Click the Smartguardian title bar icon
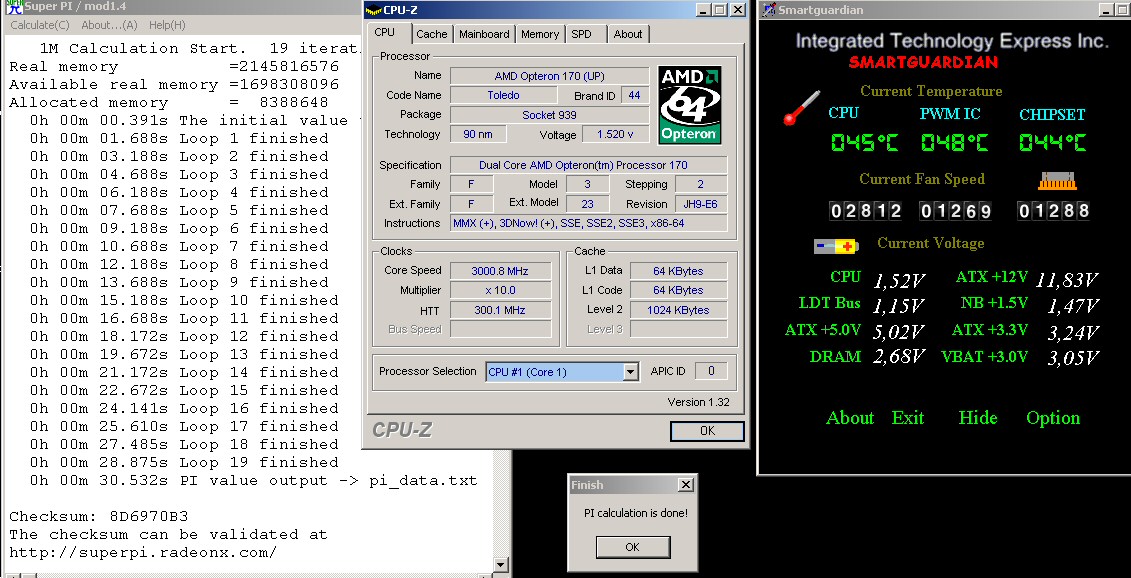 (769, 9)
